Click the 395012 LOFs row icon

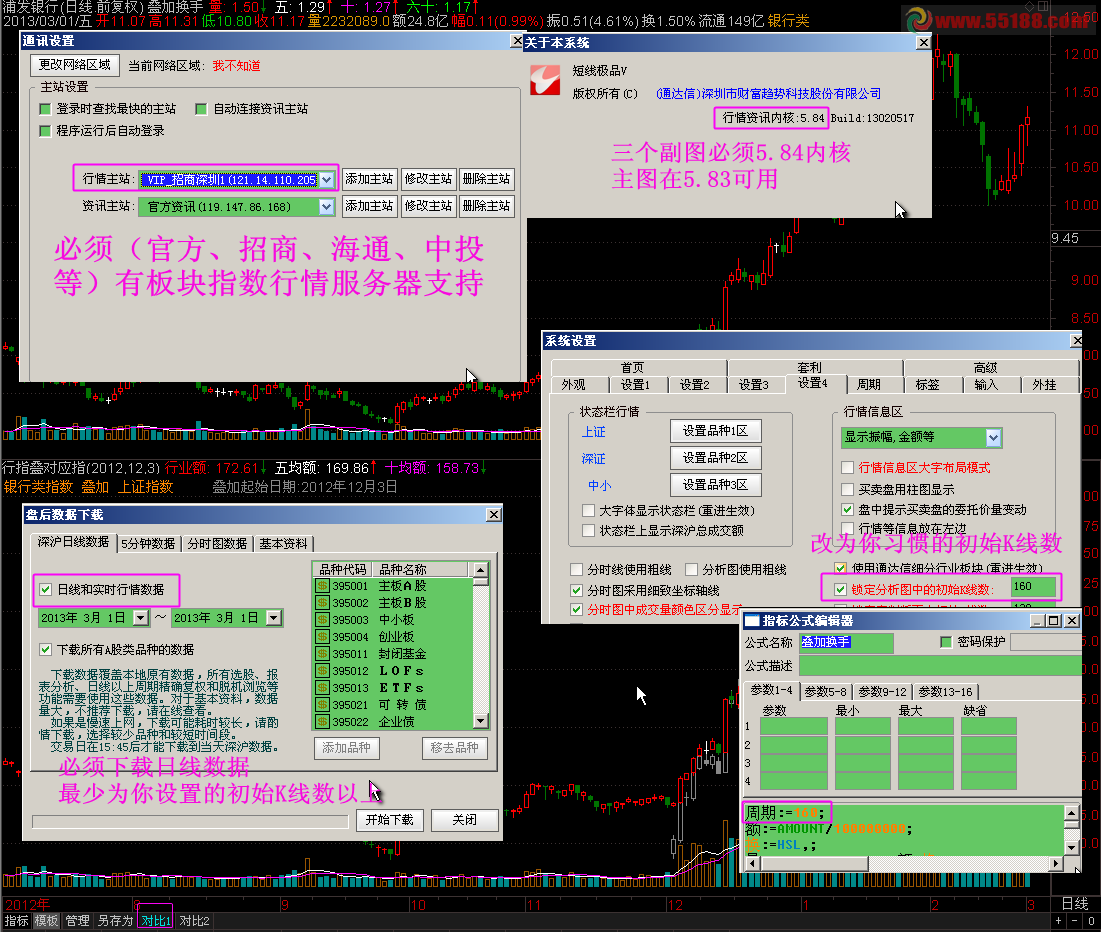click(x=322, y=671)
